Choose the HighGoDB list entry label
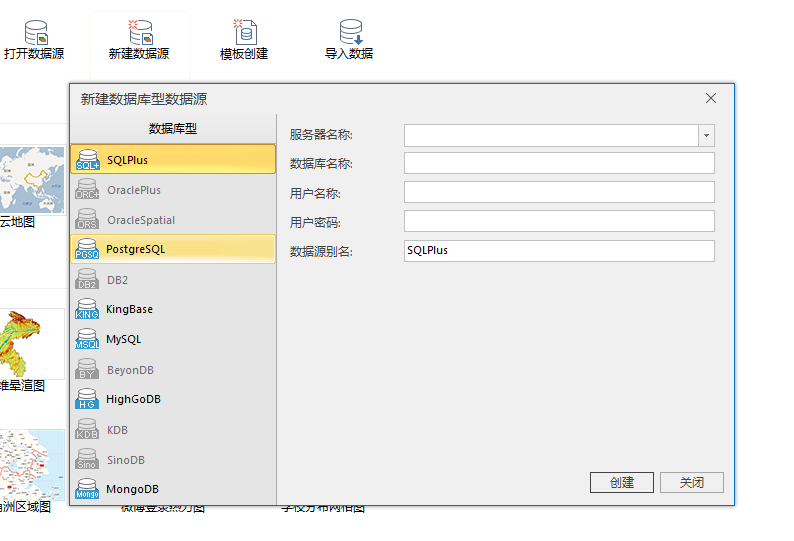 pyautogui.click(x=133, y=399)
